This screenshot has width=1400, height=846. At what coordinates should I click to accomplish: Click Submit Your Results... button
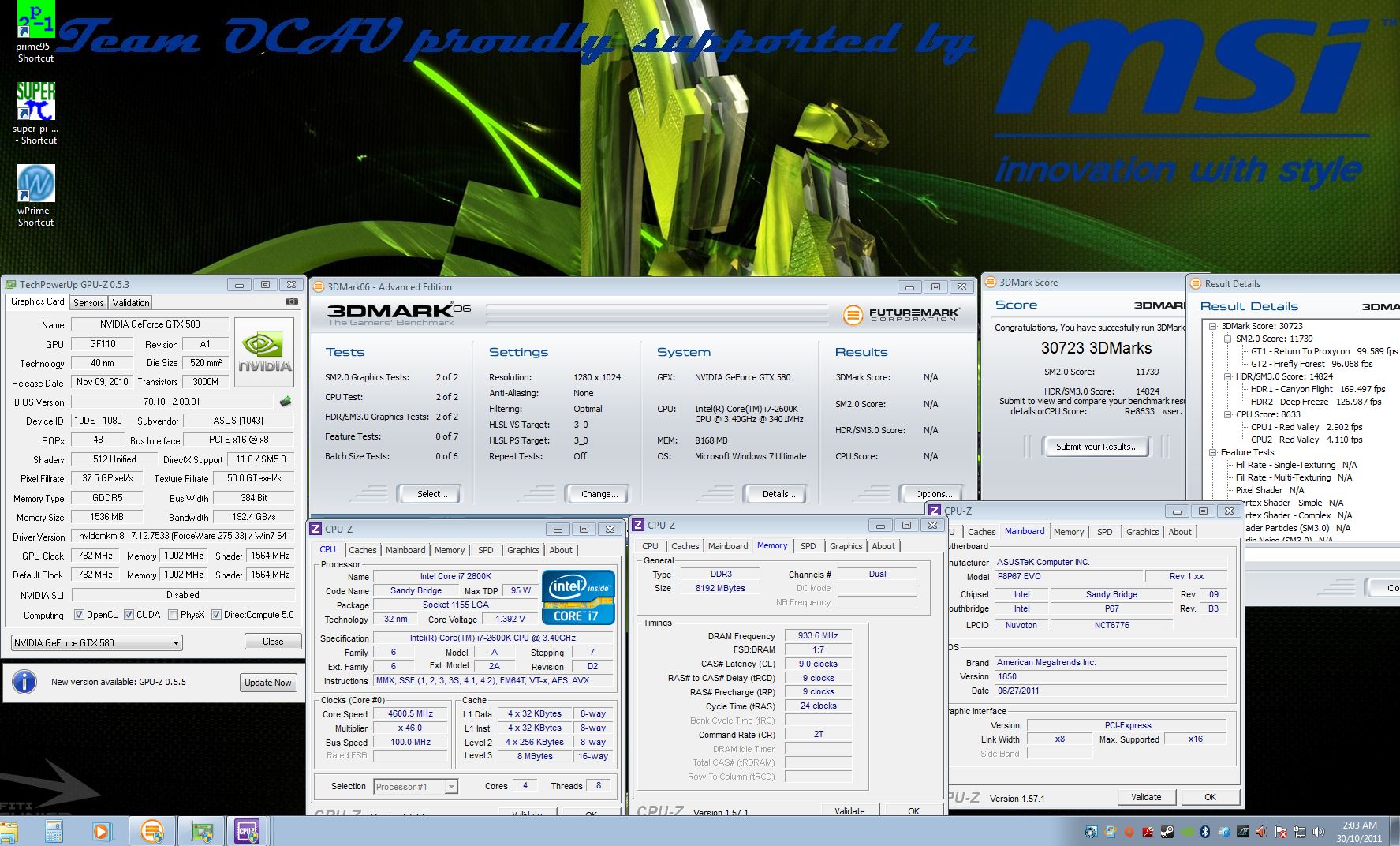[x=1096, y=447]
